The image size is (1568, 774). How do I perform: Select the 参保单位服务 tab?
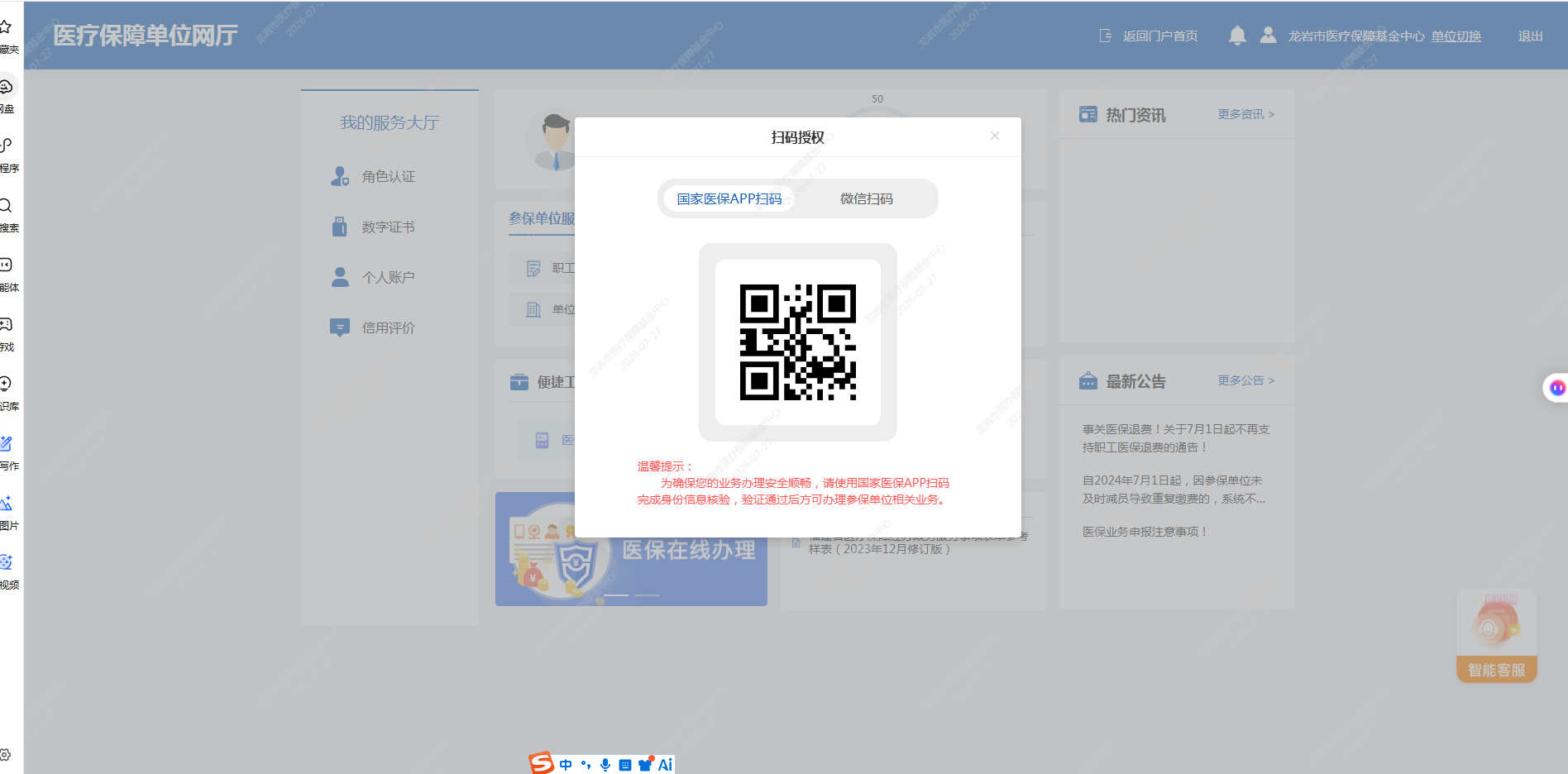click(542, 218)
